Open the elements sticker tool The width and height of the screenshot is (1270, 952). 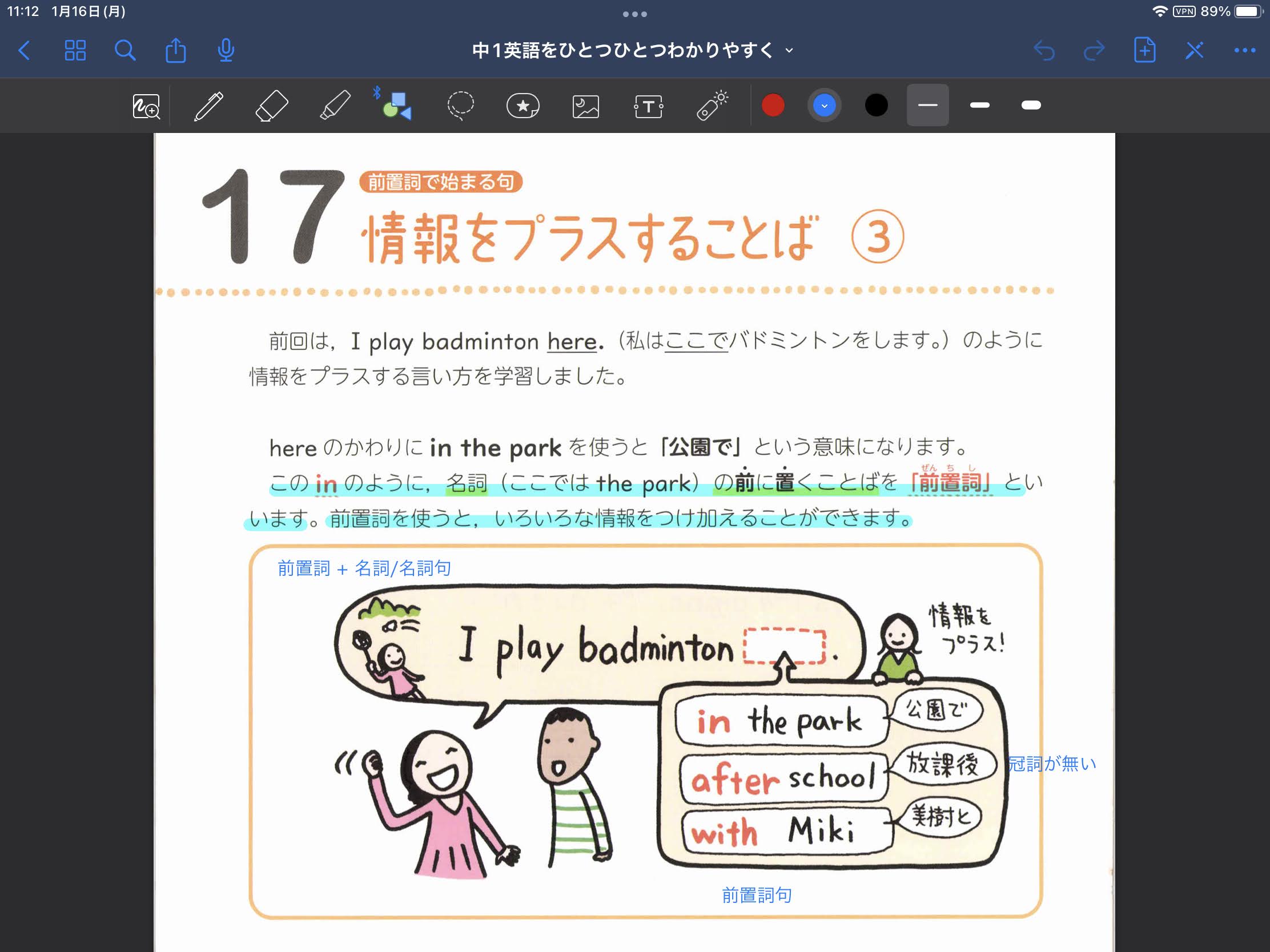[522, 105]
